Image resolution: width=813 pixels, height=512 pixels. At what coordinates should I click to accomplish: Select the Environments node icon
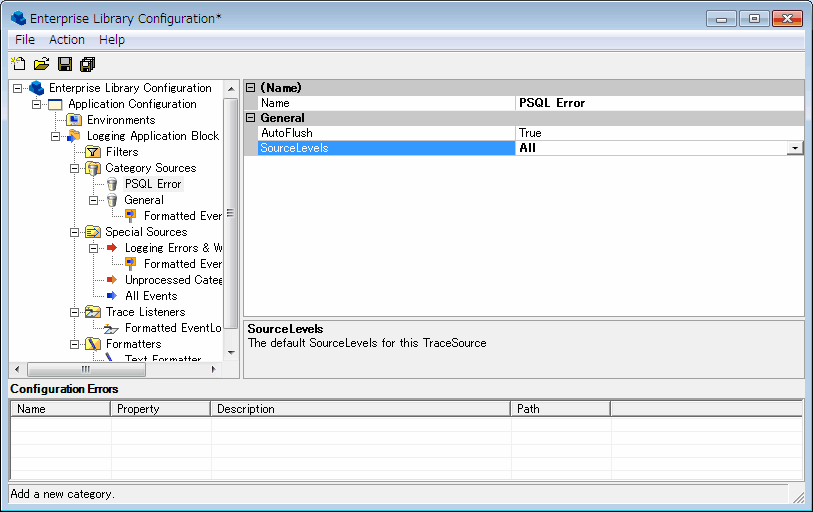74,120
